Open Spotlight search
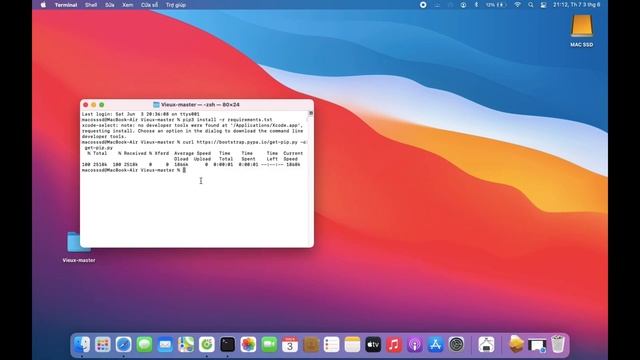Image resolution: width=640 pixels, height=360 pixels. click(x=531, y=5)
